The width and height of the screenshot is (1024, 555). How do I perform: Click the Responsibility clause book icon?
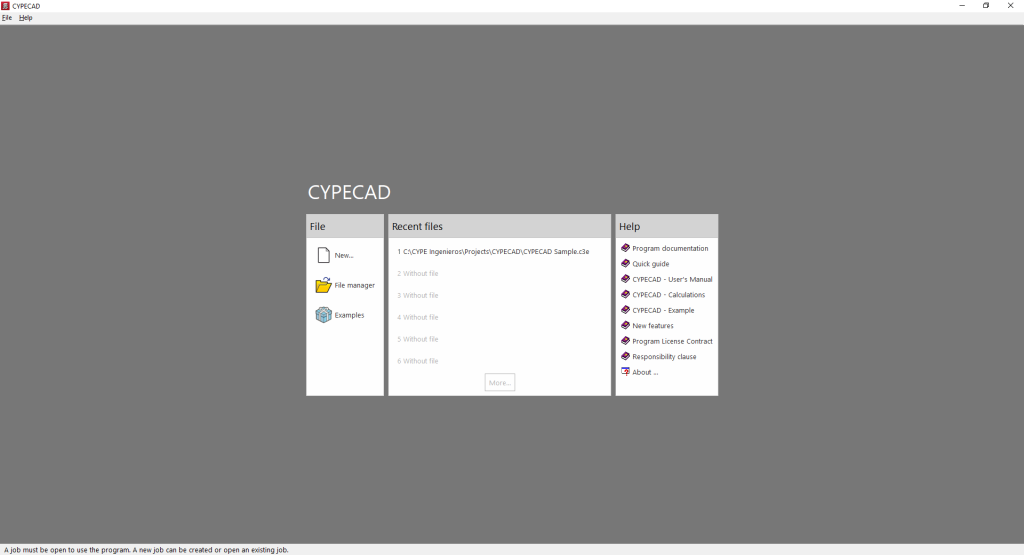625,357
